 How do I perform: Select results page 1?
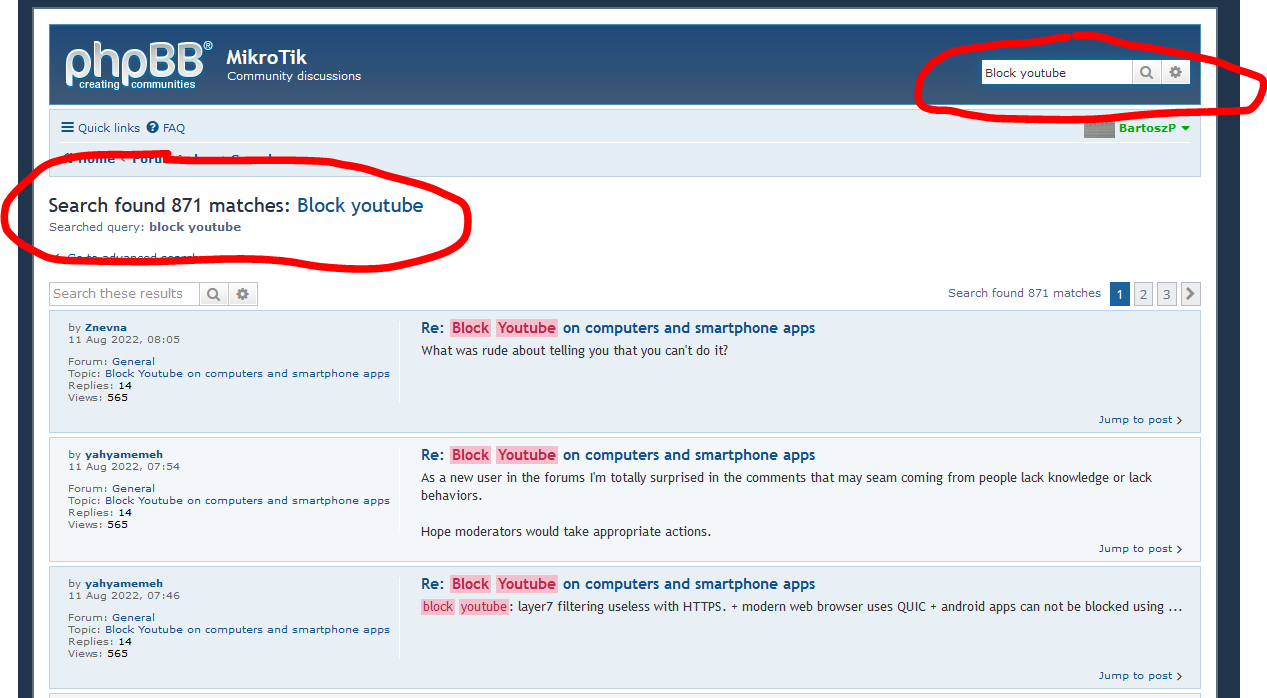(1120, 294)
